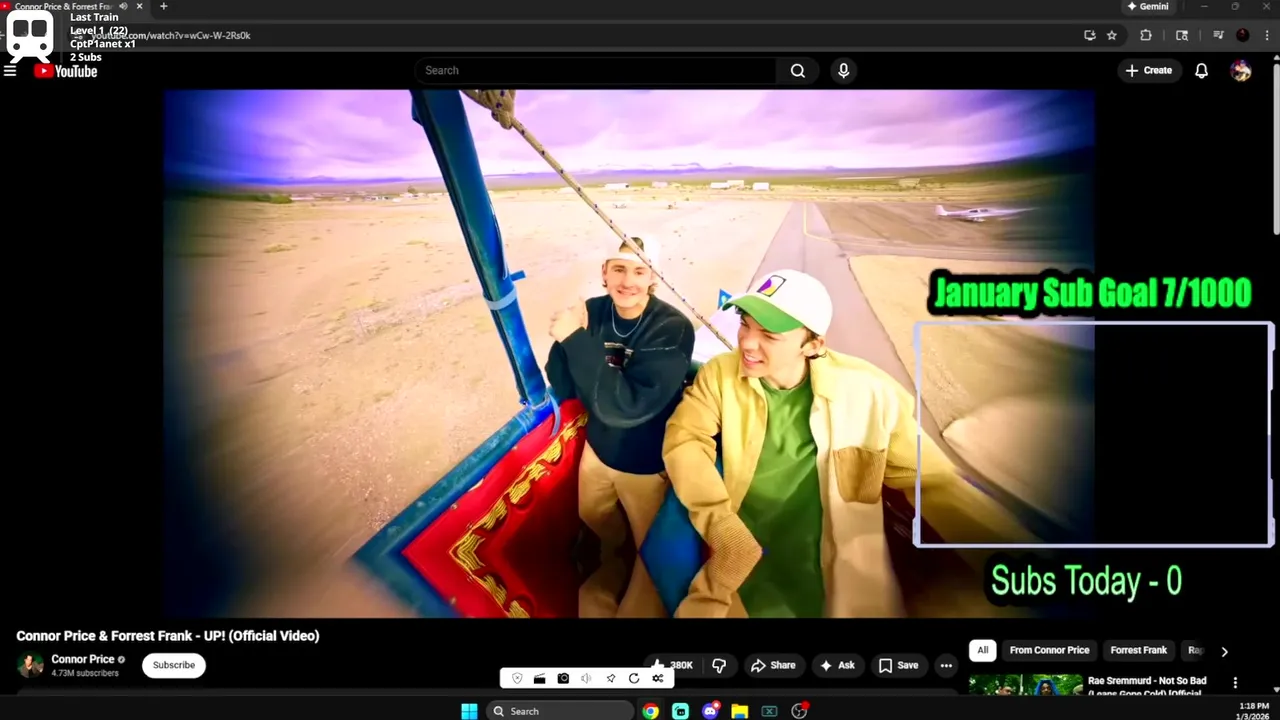Click the youtube.com address bar URL
The width and height of the screenshot is (1280, 720).
(x=171, y=35)
